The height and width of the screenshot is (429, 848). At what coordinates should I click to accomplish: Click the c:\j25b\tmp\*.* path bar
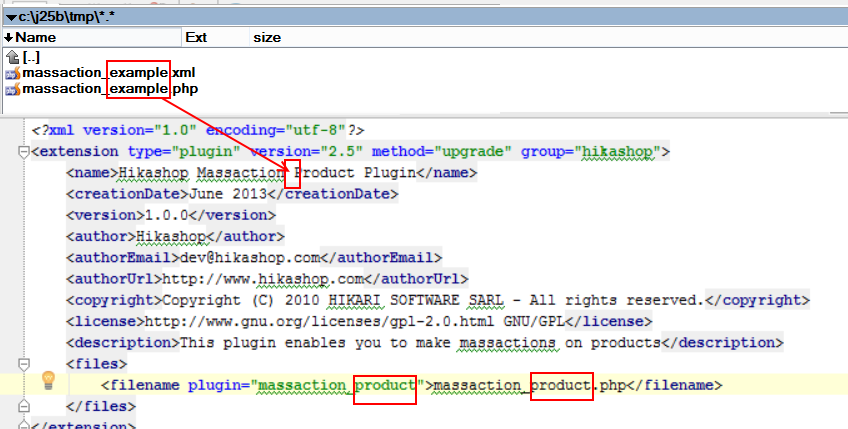[424, 17]
